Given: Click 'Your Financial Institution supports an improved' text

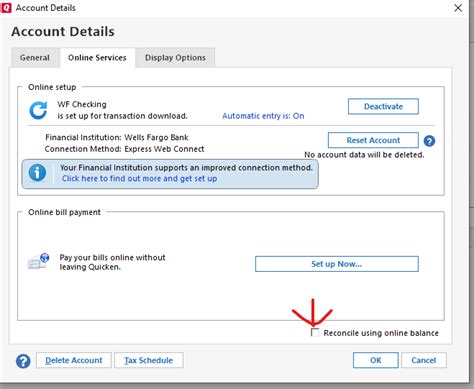Looking at the screenshot, I should [x=186, y=168].
